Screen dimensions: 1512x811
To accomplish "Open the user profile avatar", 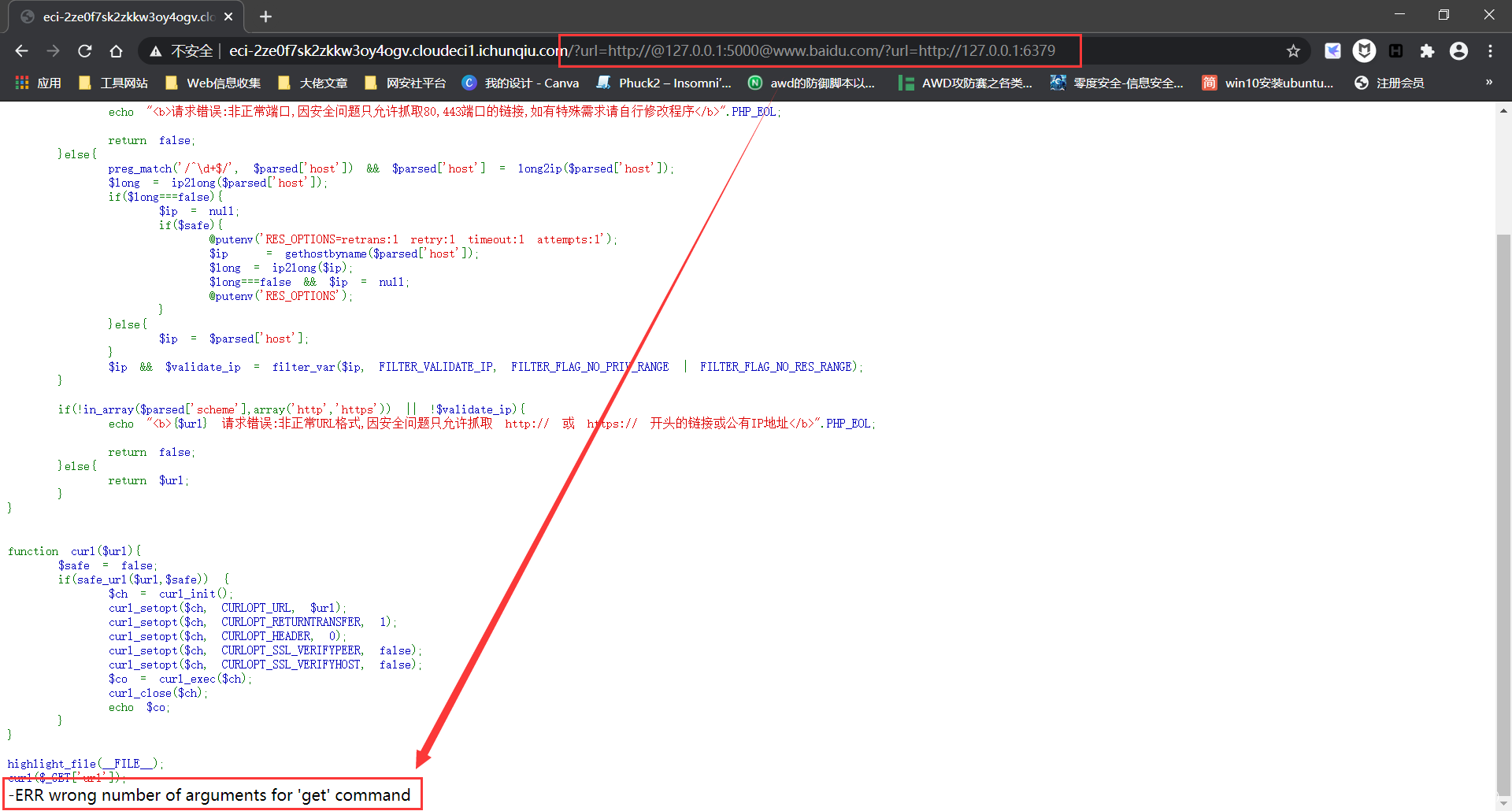I will coord(1458,51).
